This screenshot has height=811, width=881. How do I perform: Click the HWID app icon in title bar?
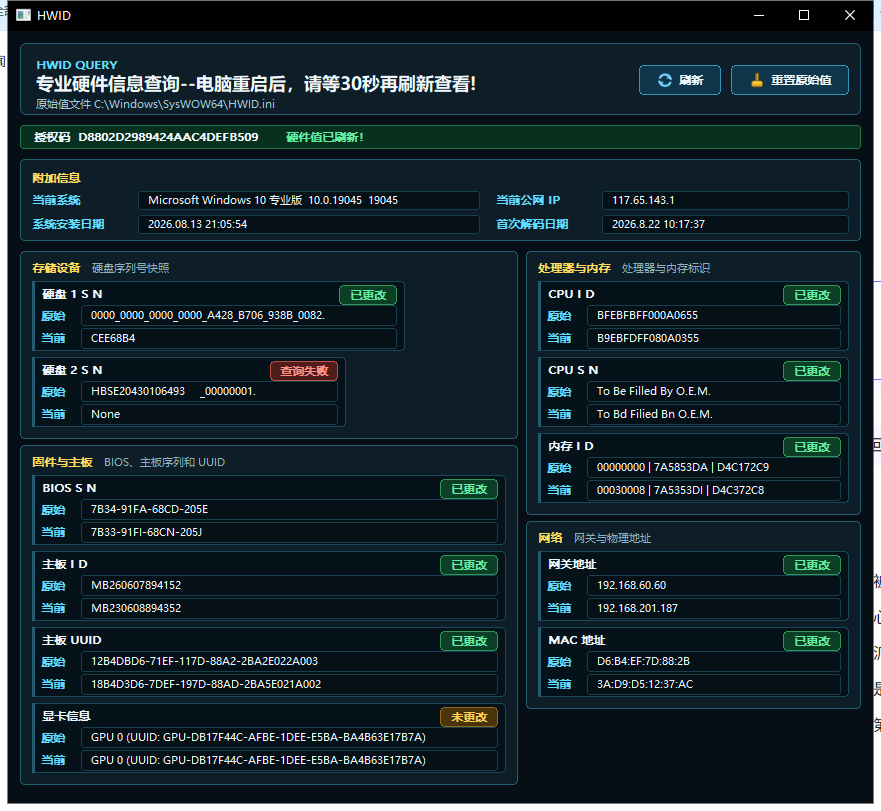23,15
